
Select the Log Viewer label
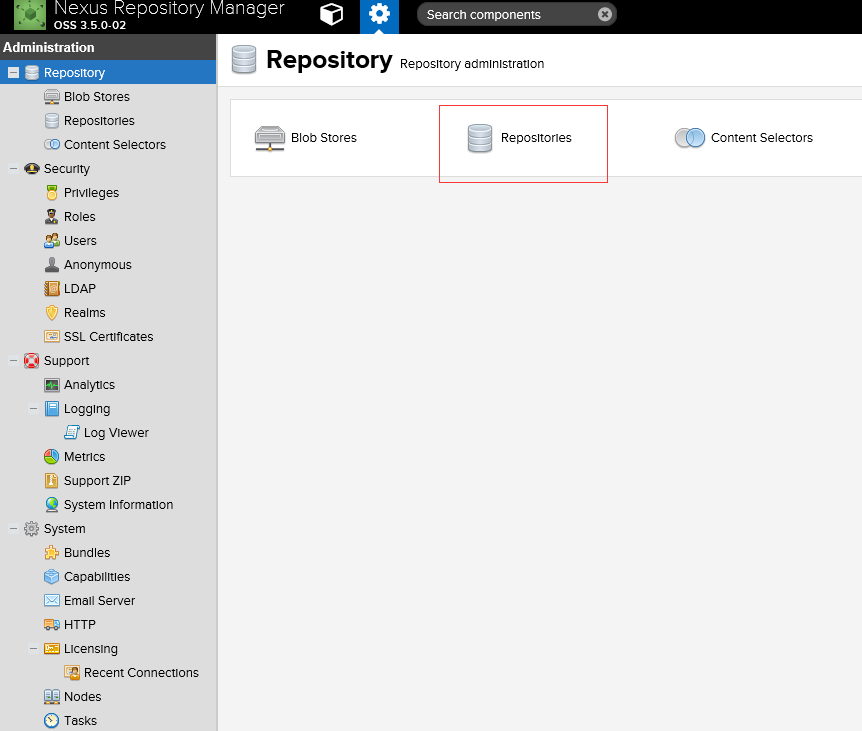point(116,433)
